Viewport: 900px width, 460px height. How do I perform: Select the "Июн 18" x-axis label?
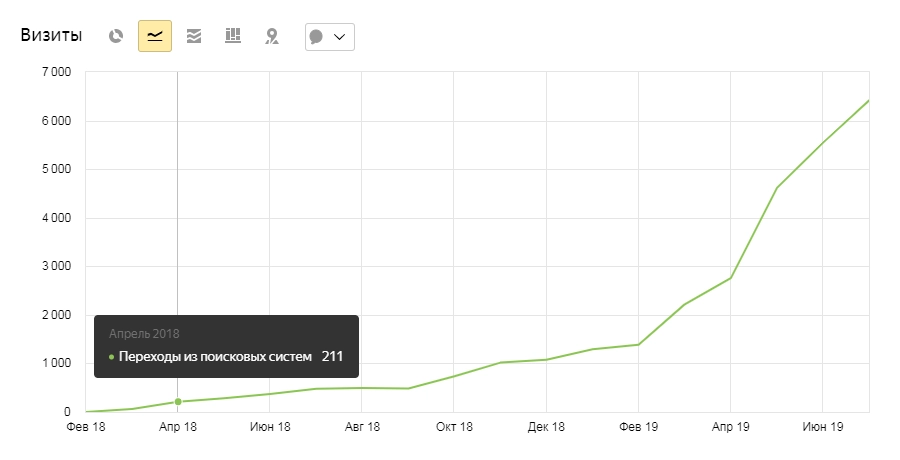(270, 427)
